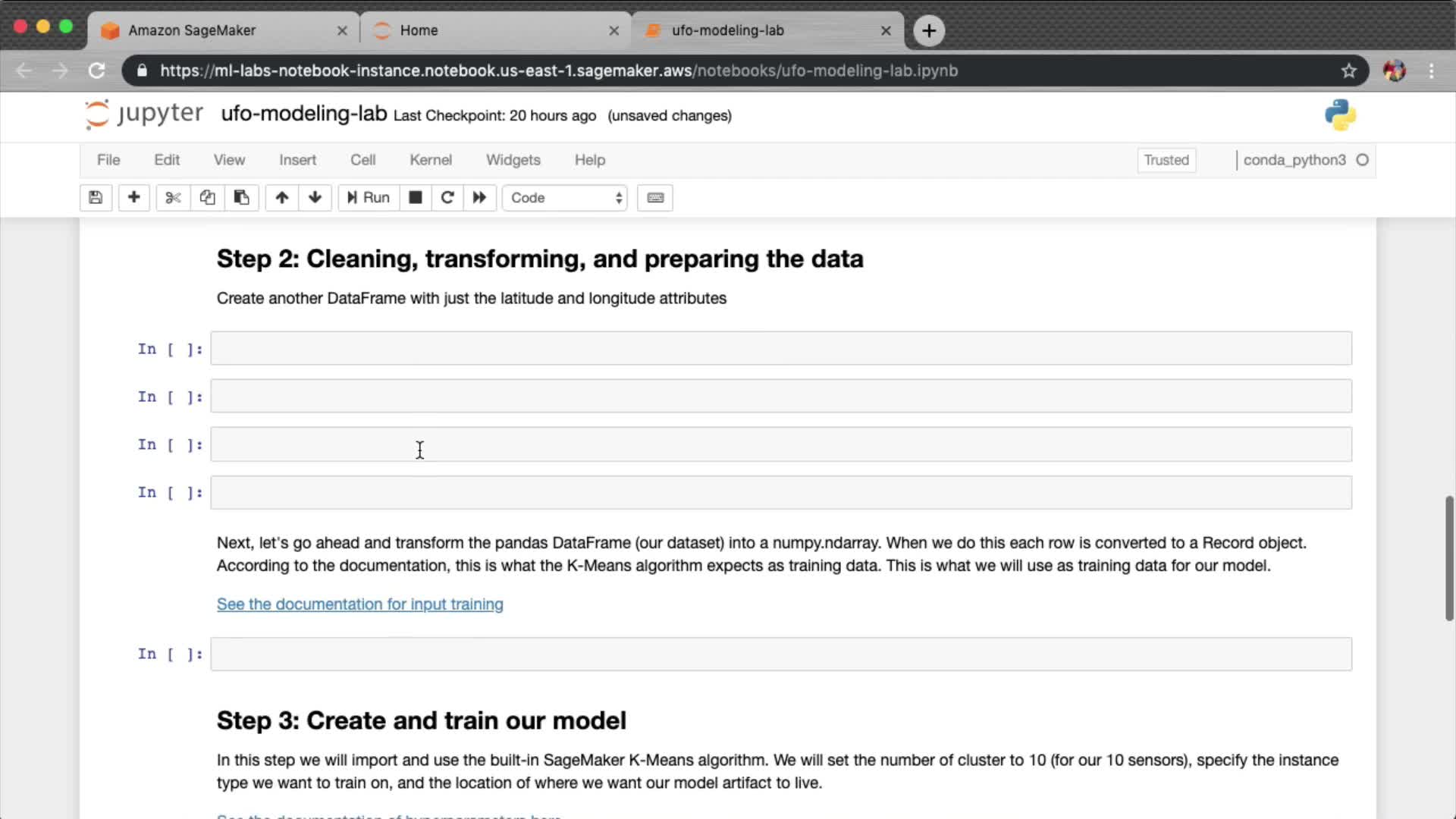Image resolution: width=1456 pixels, height=819 pixels.
Task: Interrupt the kernel with the stop icon
Action: click(415, 198)
